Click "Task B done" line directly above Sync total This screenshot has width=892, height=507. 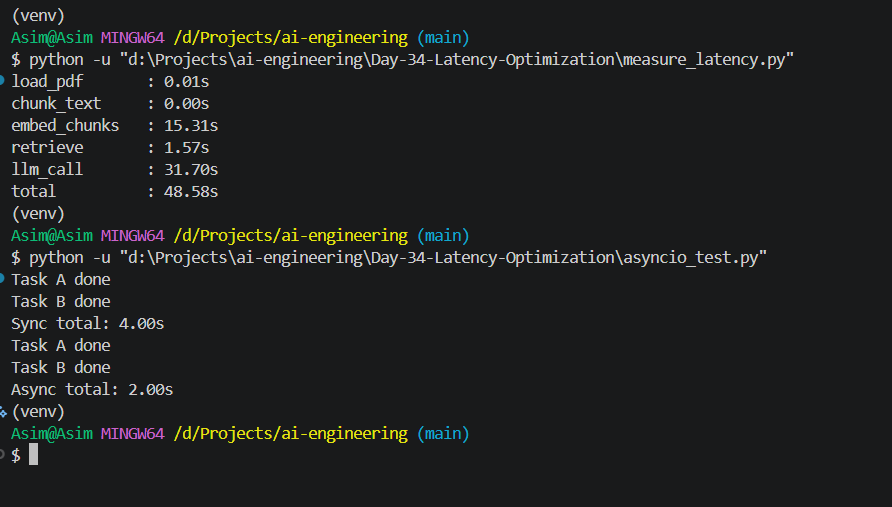point(61,302)
